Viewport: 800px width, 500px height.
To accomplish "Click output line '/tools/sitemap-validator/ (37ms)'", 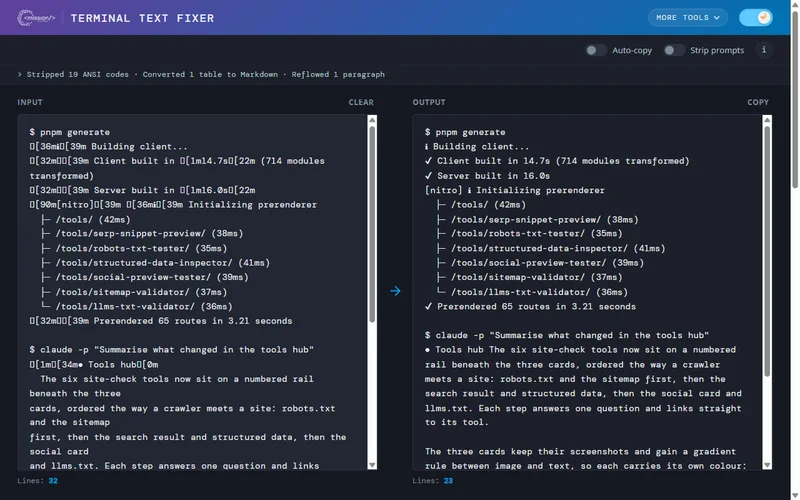I will 530,277.
